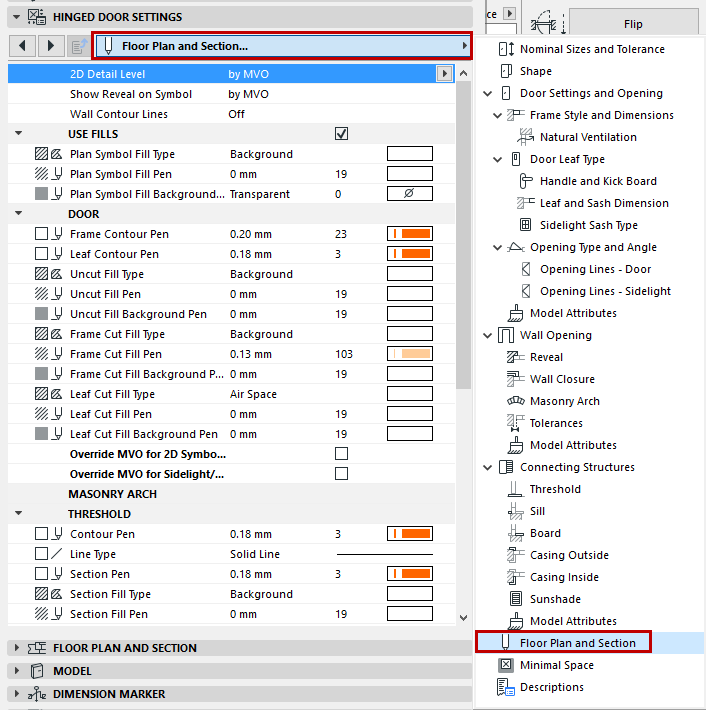Check the Leaf Contour Pen box
The height and width of the screenshot is (710, 706).
41,254
